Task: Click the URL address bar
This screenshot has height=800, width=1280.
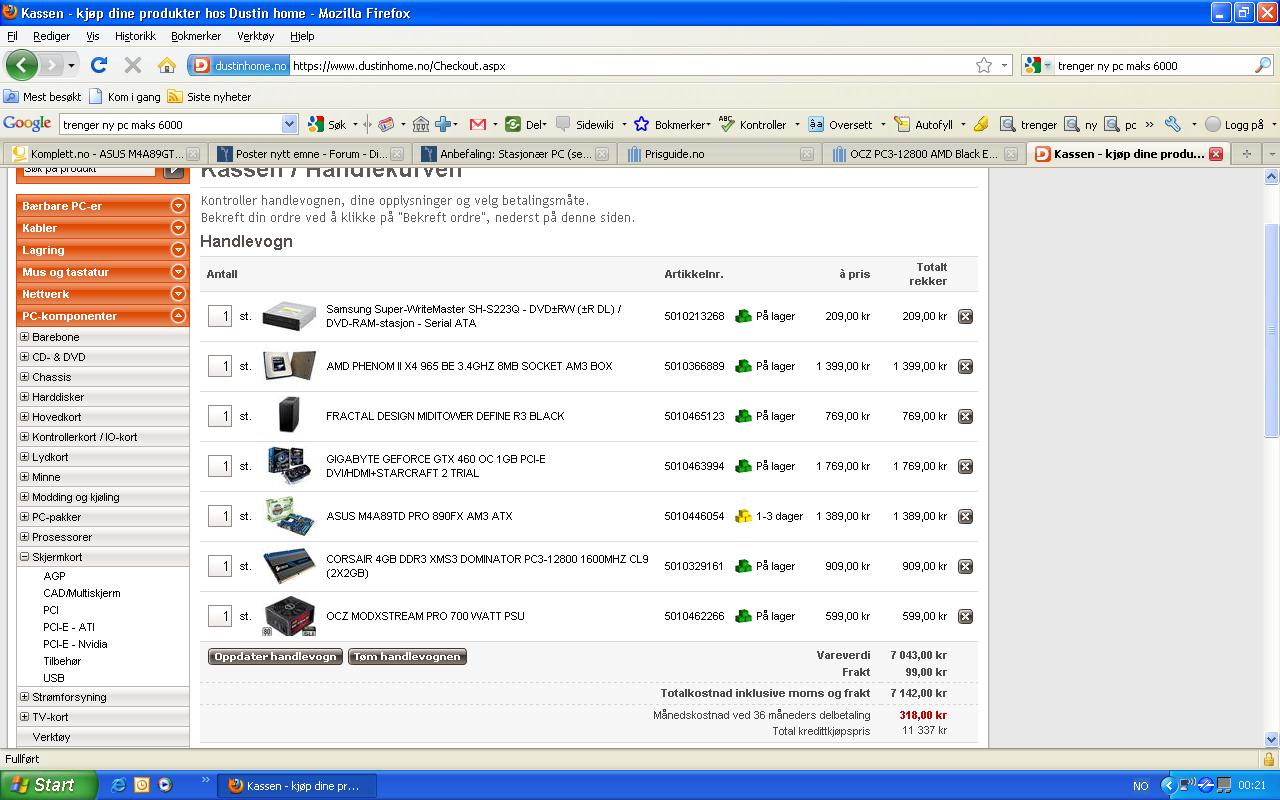Action: coord(630,66)
